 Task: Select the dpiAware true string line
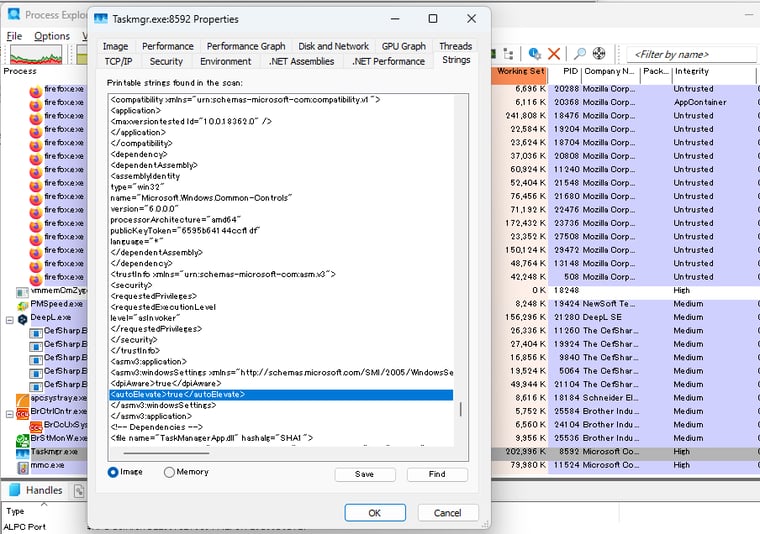166,383
